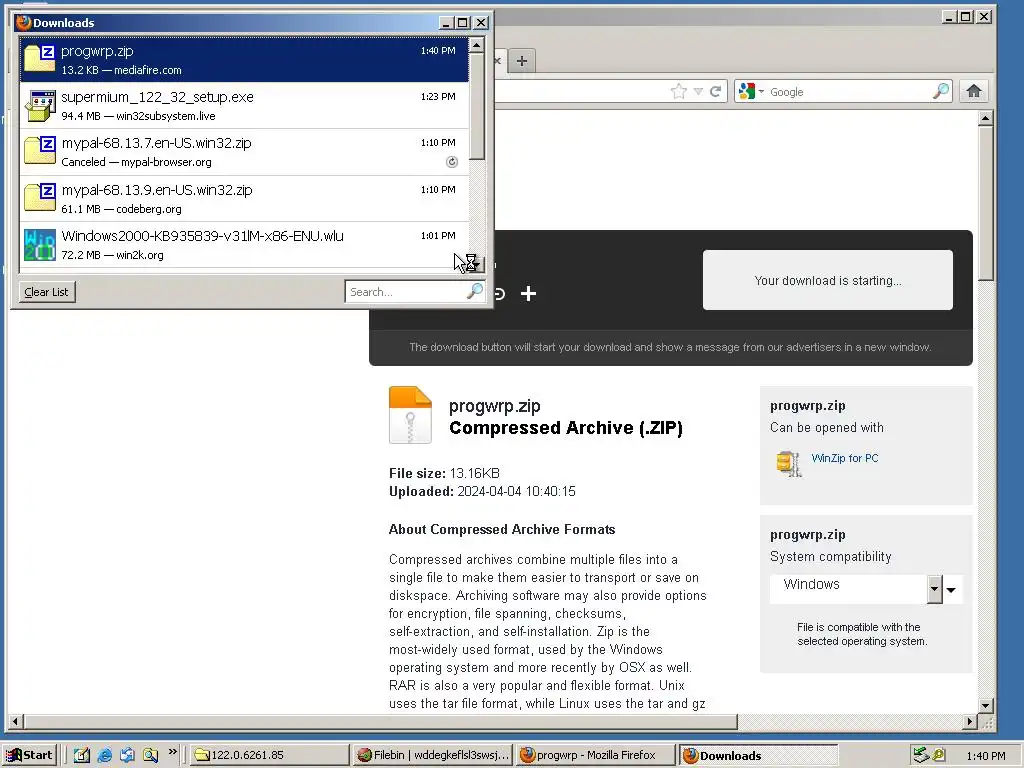
Task: Click the orange zip file thumbnail
Action: (410, 415)
